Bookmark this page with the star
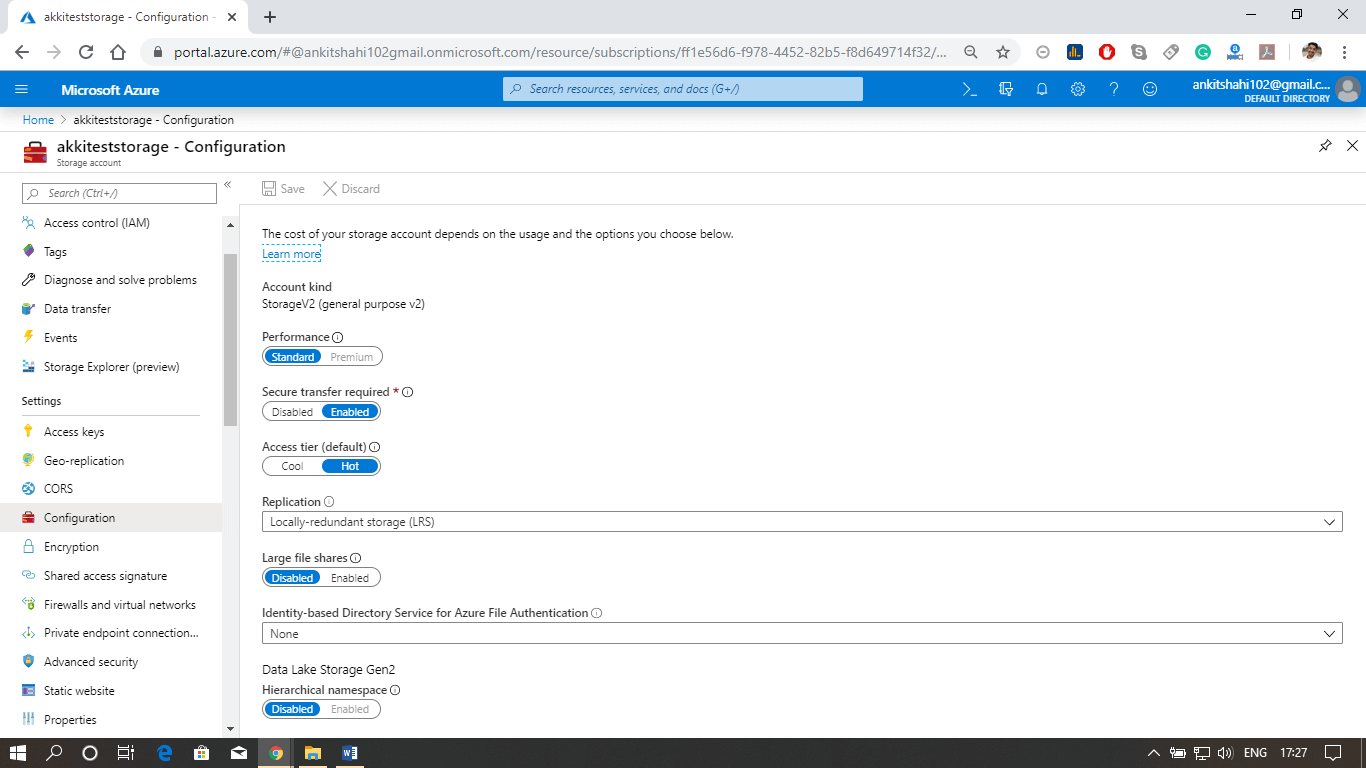 coord(1003,52)
